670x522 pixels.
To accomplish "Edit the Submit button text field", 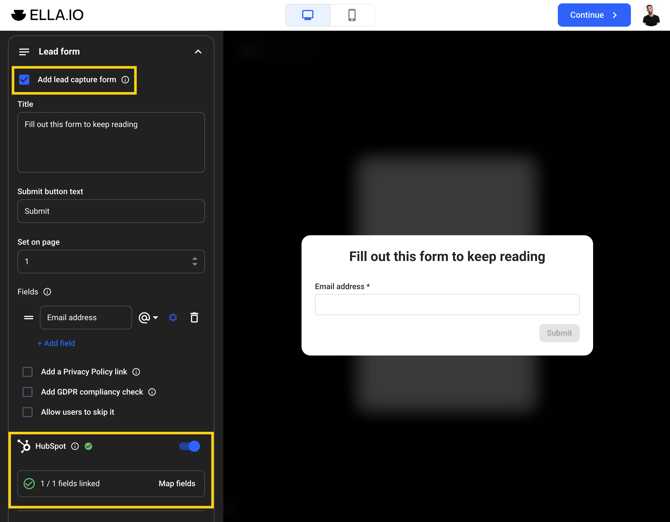I will pos(111,211).
